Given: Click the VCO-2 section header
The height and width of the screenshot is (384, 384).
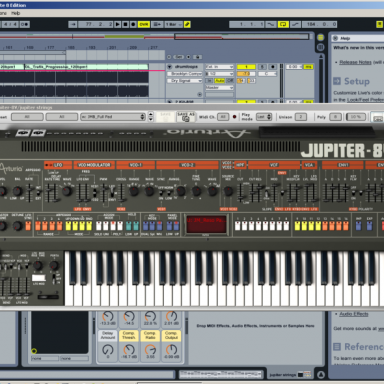Looking at the screenshot, I should 187,165.
